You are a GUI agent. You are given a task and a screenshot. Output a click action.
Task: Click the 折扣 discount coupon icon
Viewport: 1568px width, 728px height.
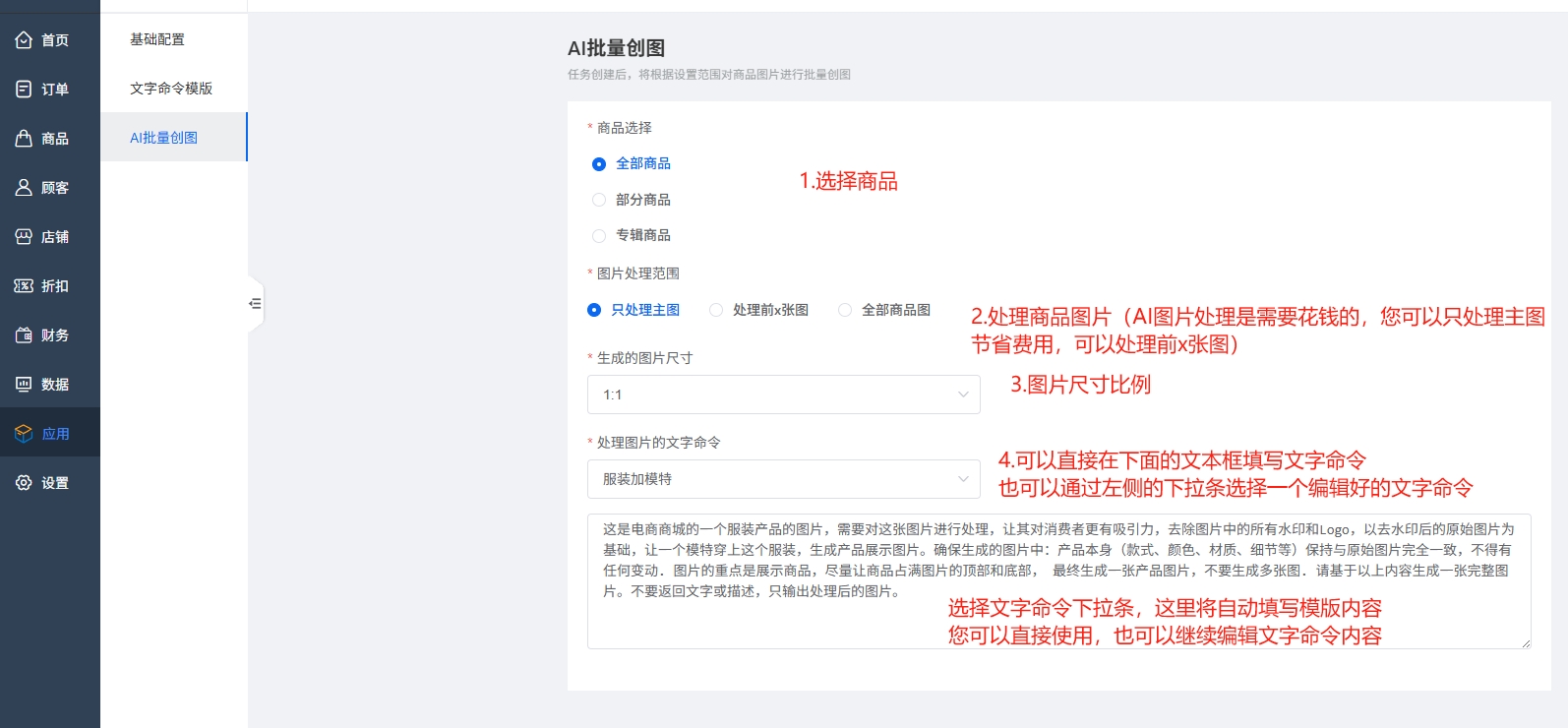(x=24, y=286)
